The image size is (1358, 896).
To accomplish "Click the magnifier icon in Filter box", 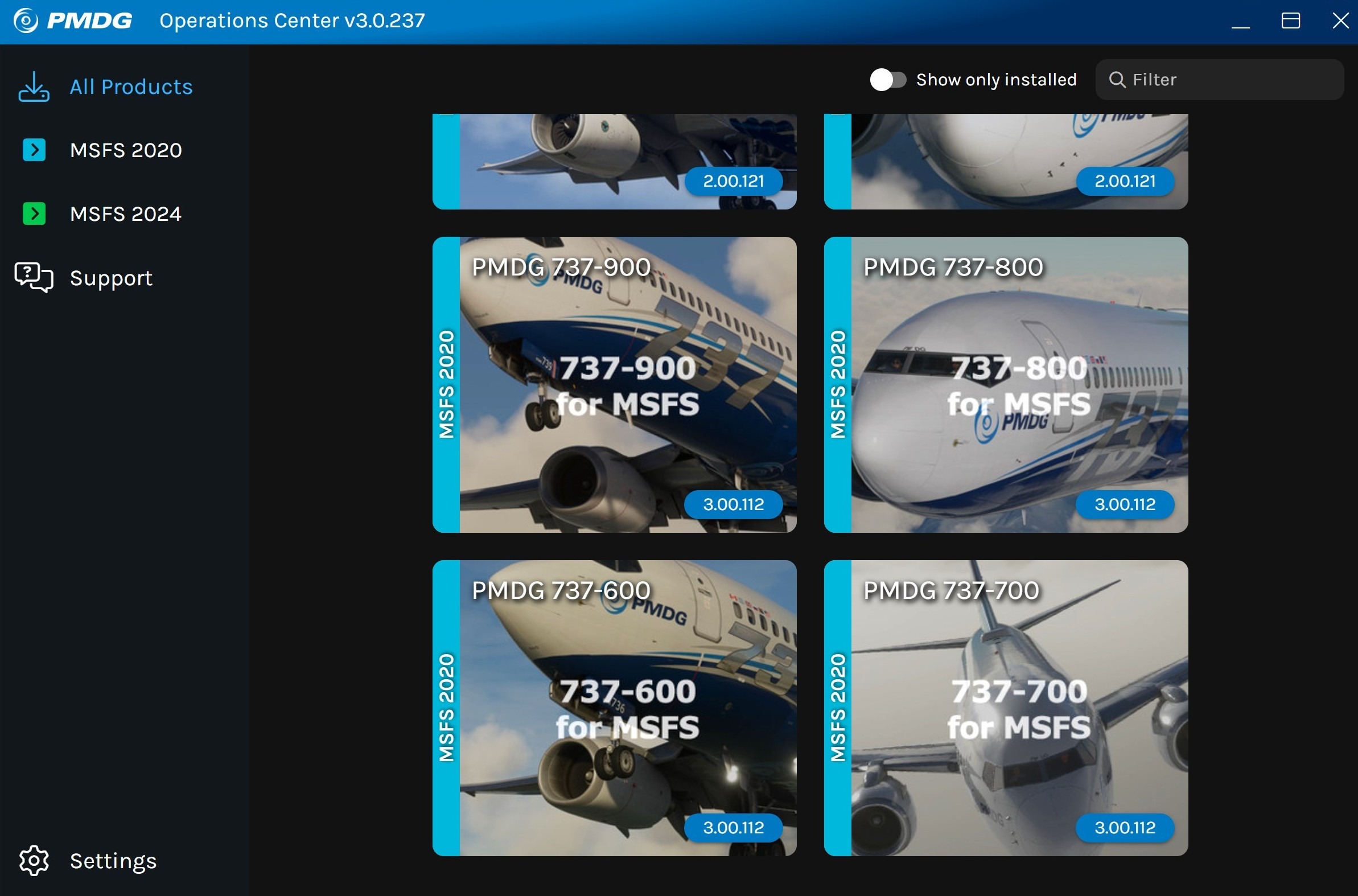I will coord(1117,80).
